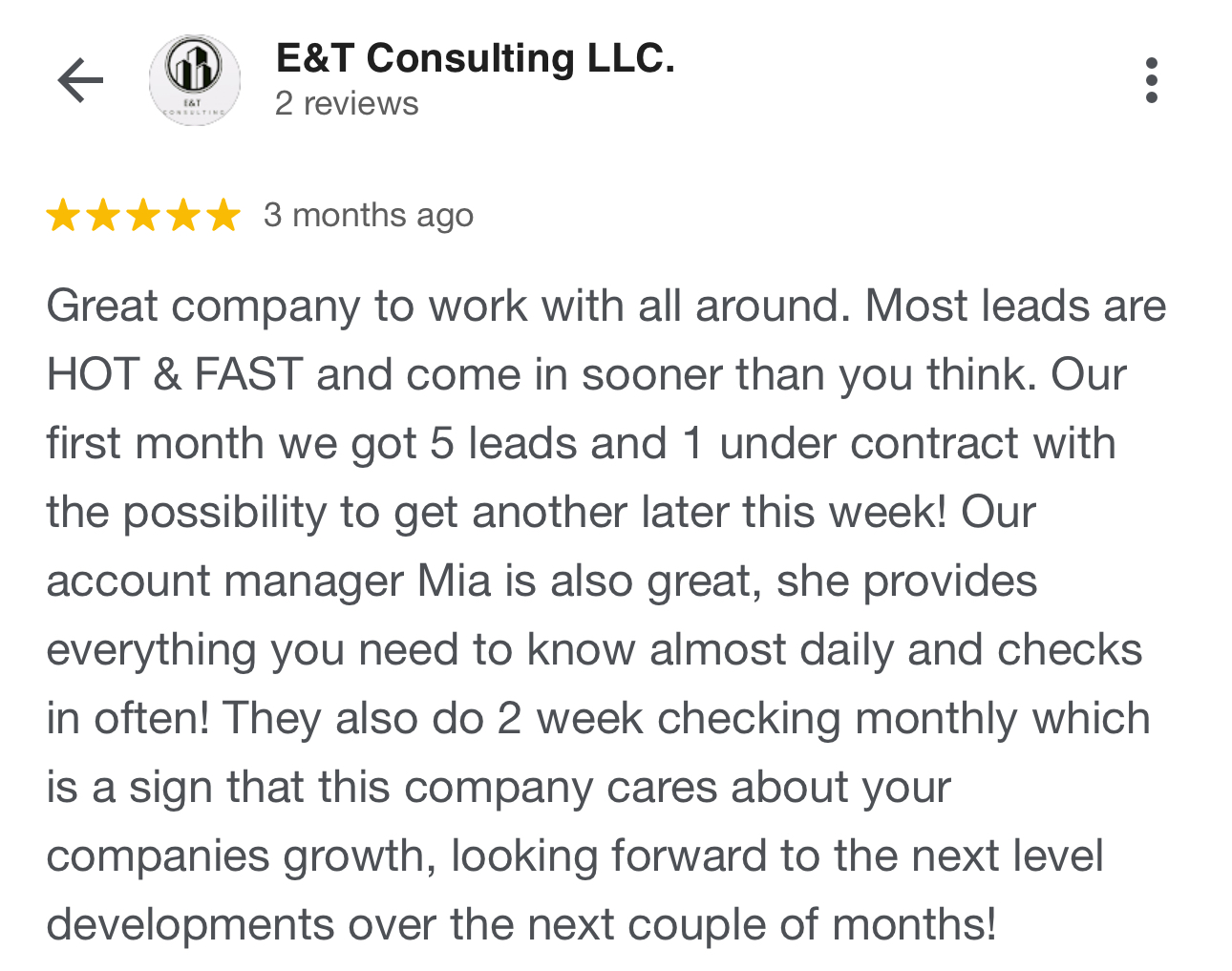The image size is (1232, 971).
Task: Open the E&T Consulting LLC. profile name
Action: [476, 59]
